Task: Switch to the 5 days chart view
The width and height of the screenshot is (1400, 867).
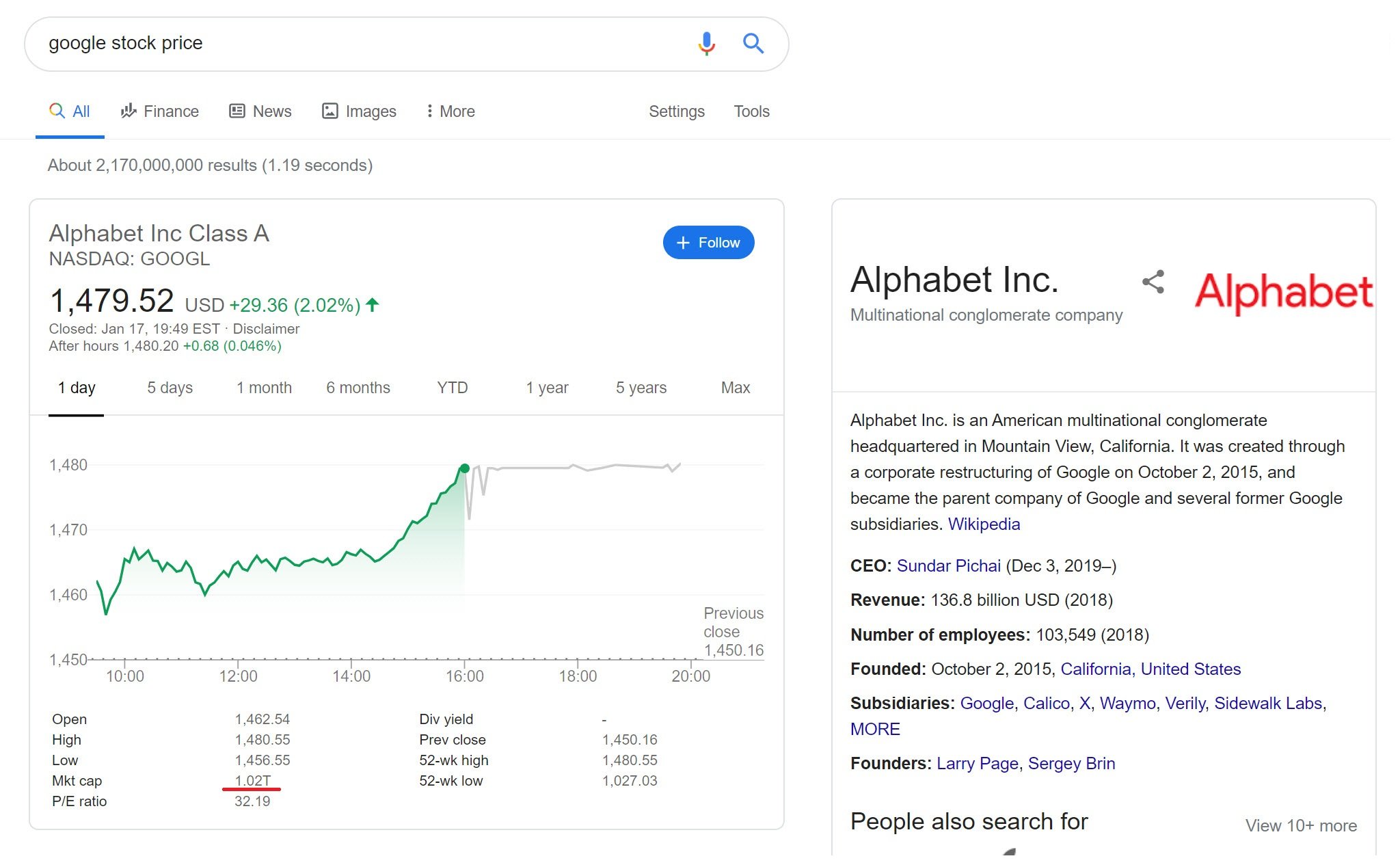Action: tap(168, 387)
